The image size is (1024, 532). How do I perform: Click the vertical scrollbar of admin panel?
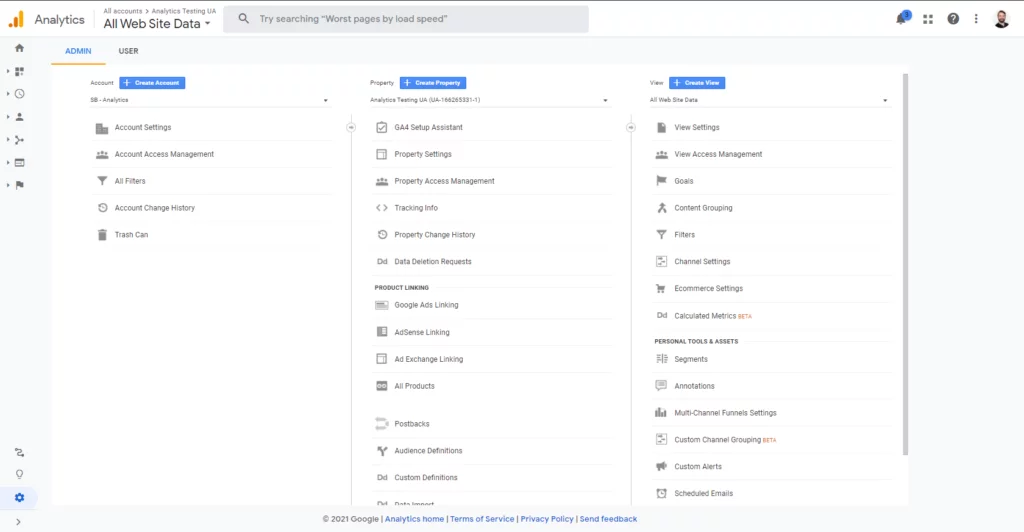coord(905,264)
